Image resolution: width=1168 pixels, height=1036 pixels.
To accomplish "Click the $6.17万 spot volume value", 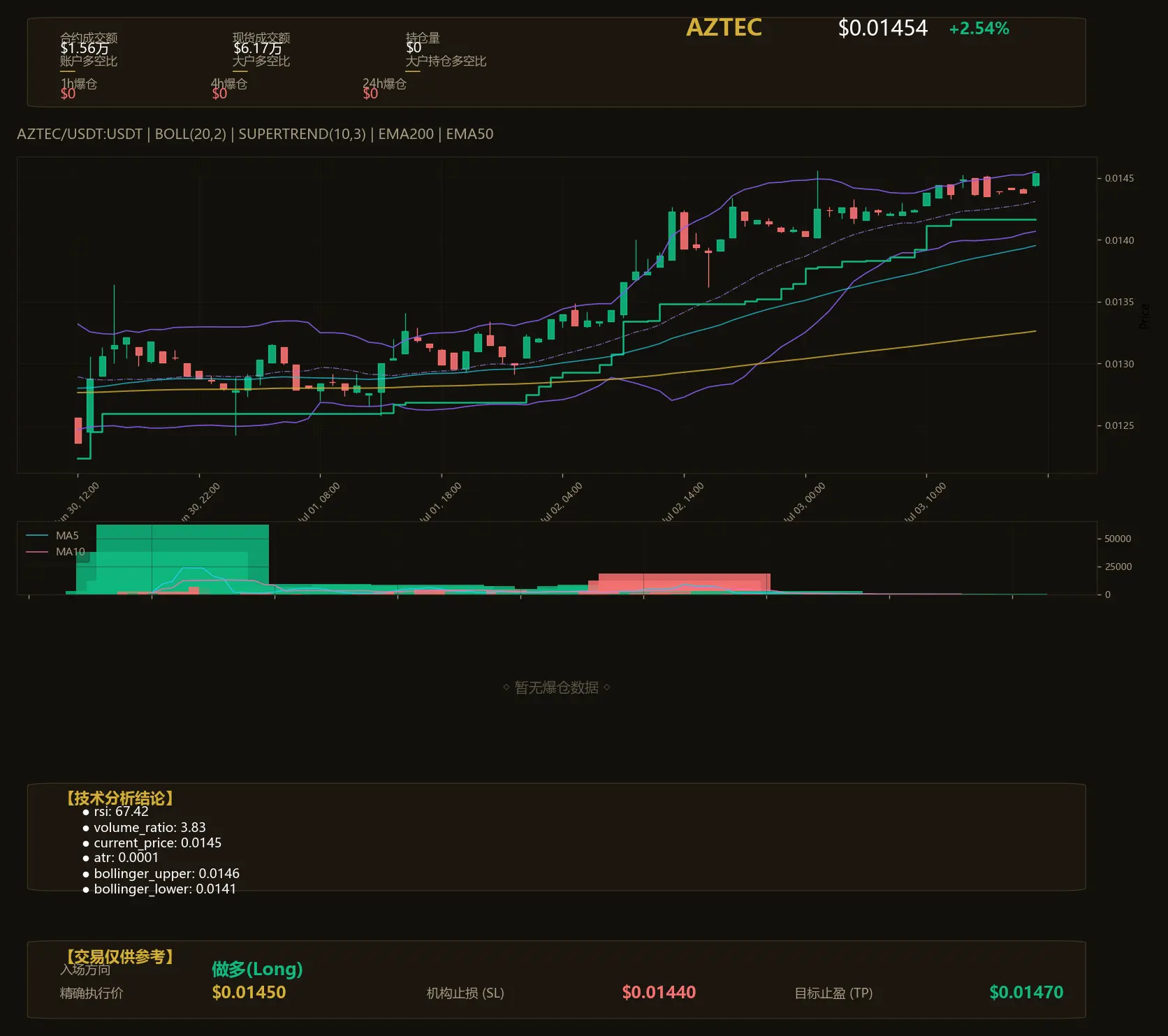I will [x=258, y=48].
